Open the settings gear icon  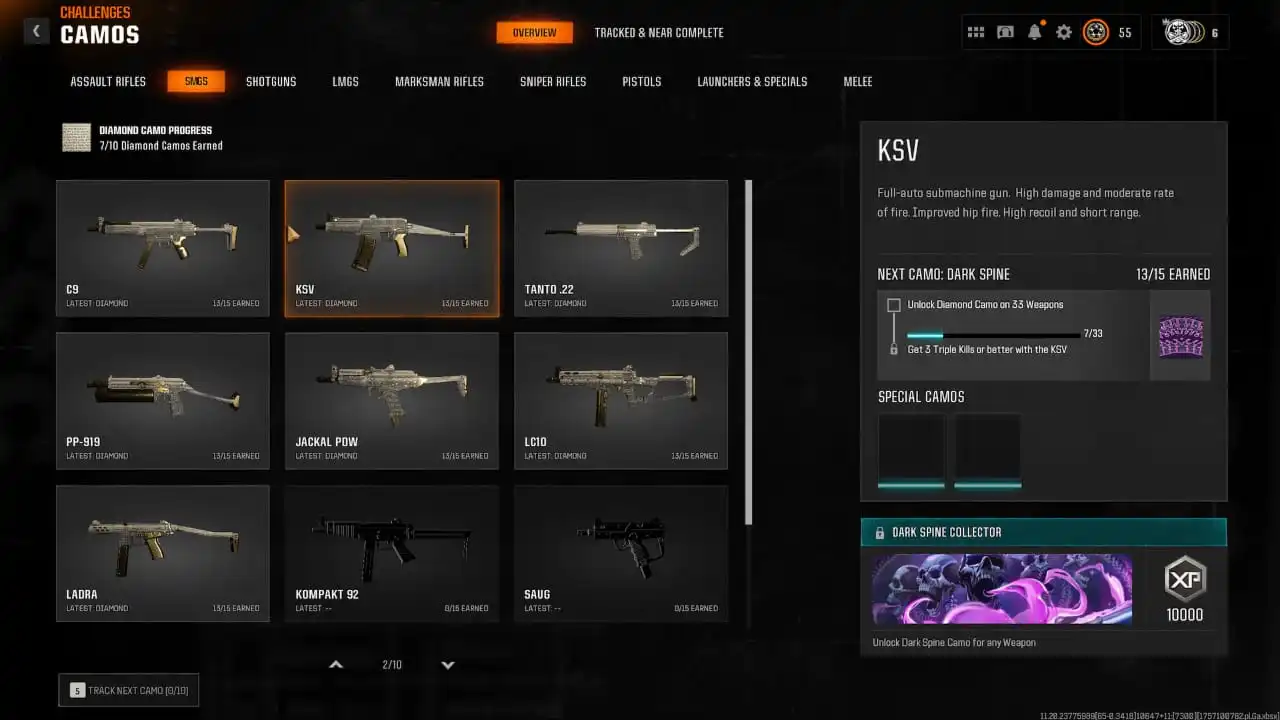click(1064, 32)
